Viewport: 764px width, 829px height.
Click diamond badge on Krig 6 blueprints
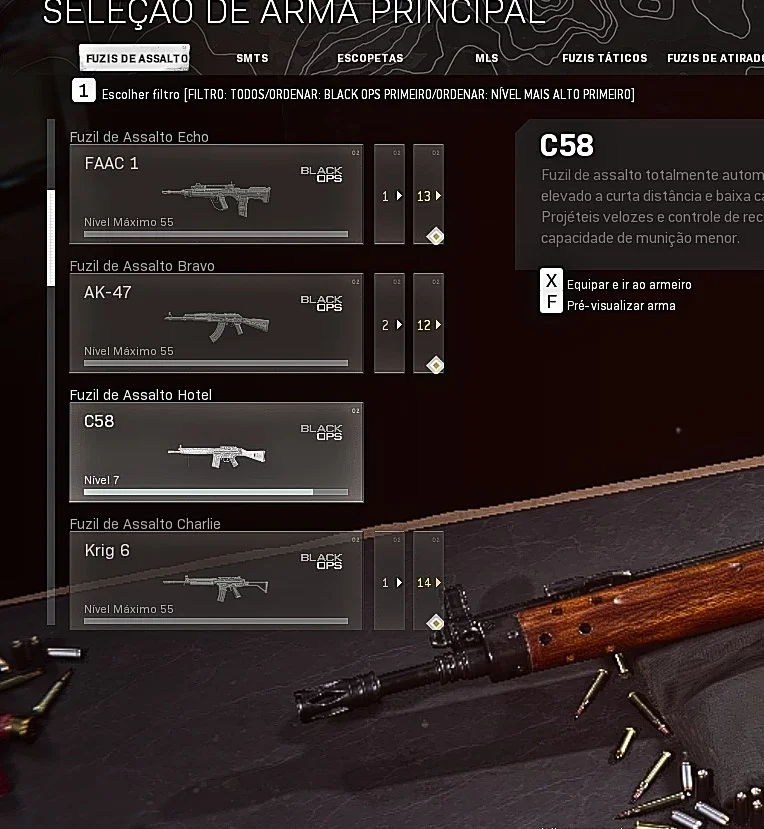436,623
